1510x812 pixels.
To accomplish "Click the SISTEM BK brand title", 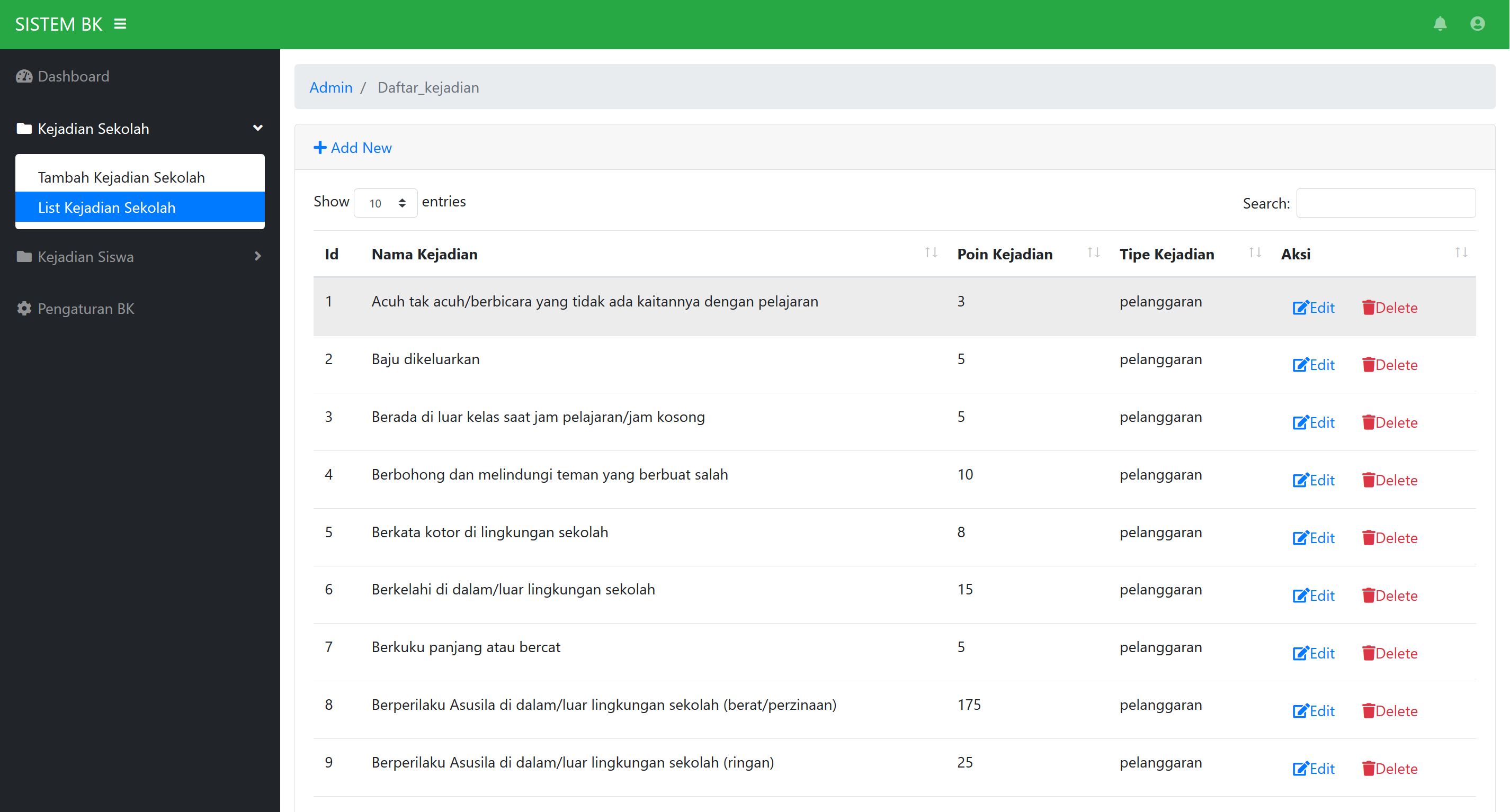I will tap(59, 24).
